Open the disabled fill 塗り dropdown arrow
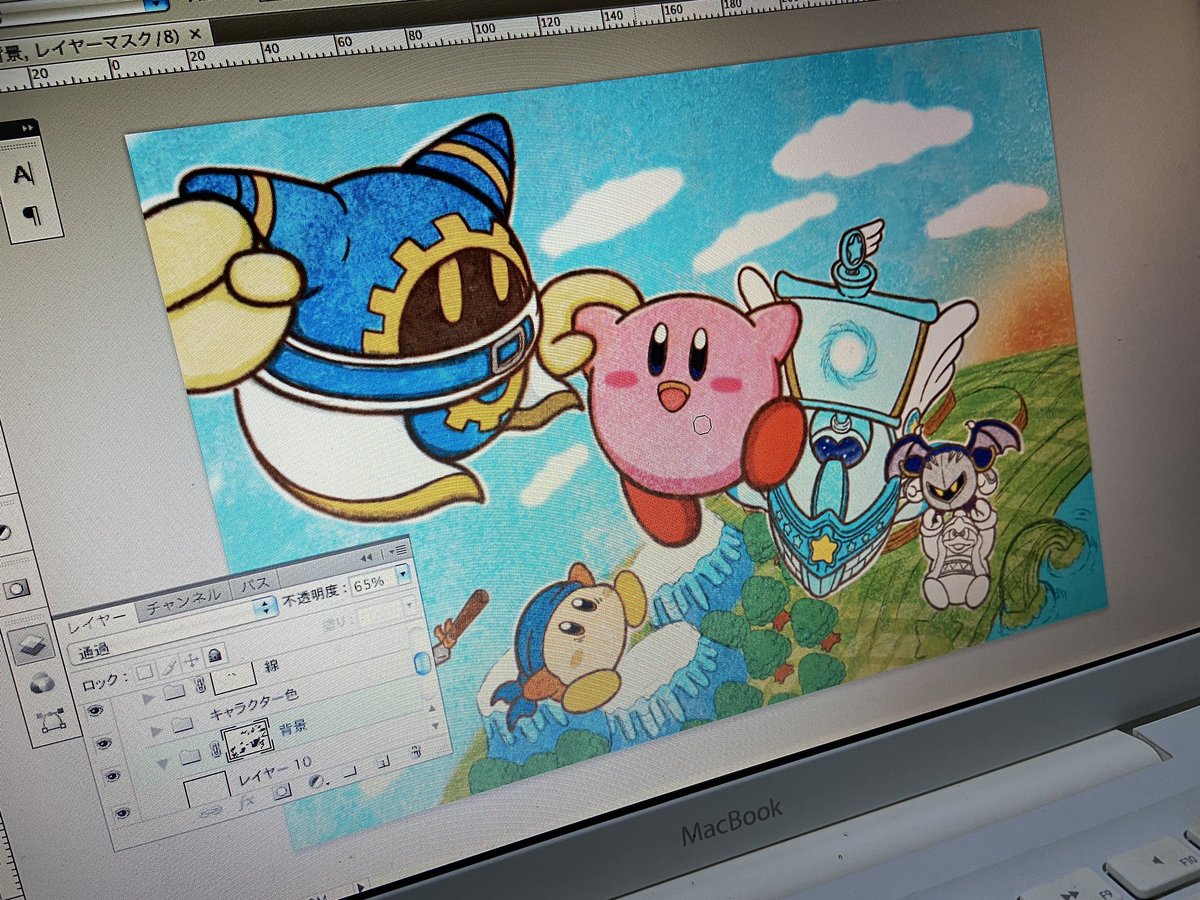This screenshot has width=1200, height=900. [410, 605]
